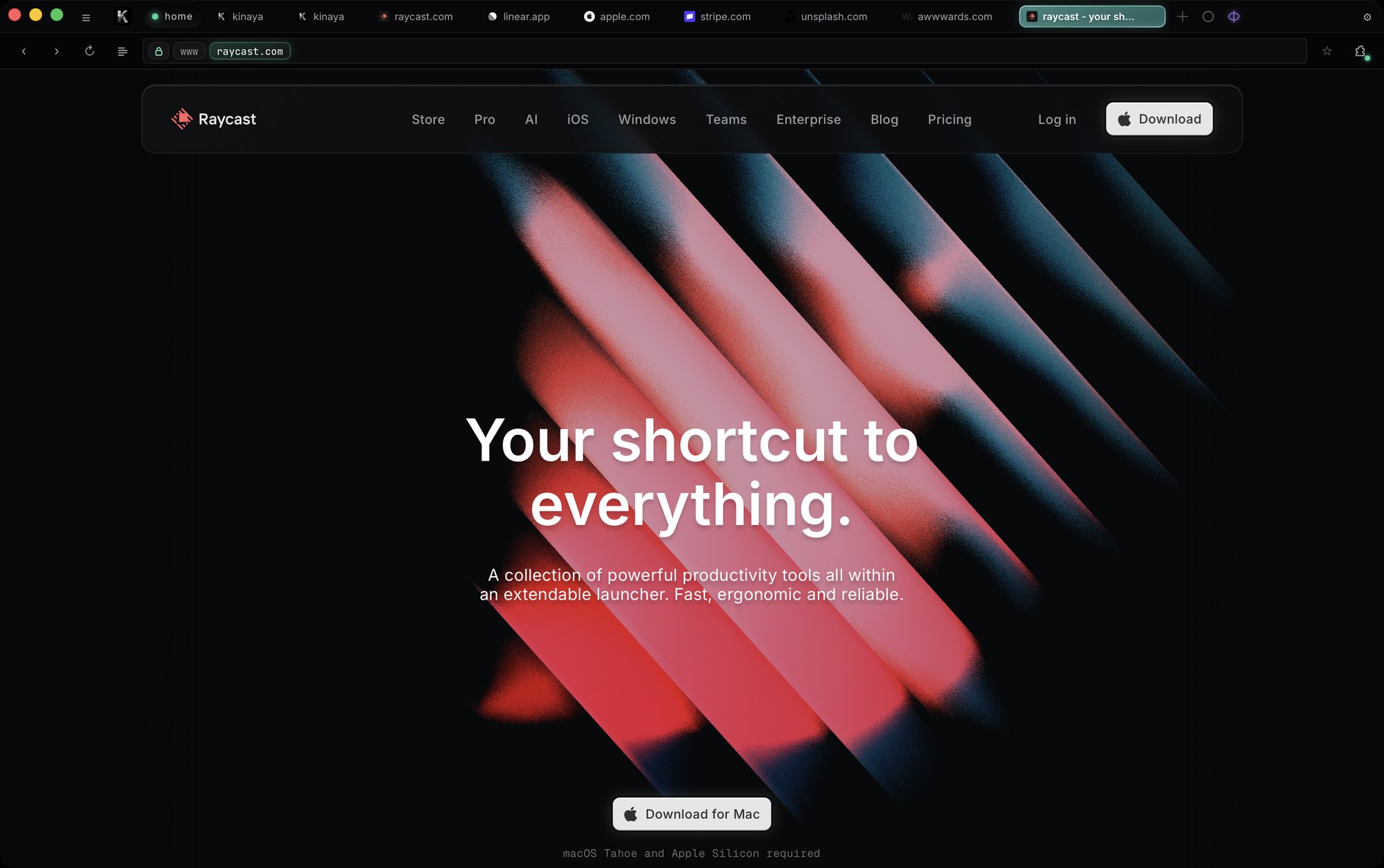Open browser settings gear icon
Viewport: 1384px width, 868px height.
tap(1367, 17)
